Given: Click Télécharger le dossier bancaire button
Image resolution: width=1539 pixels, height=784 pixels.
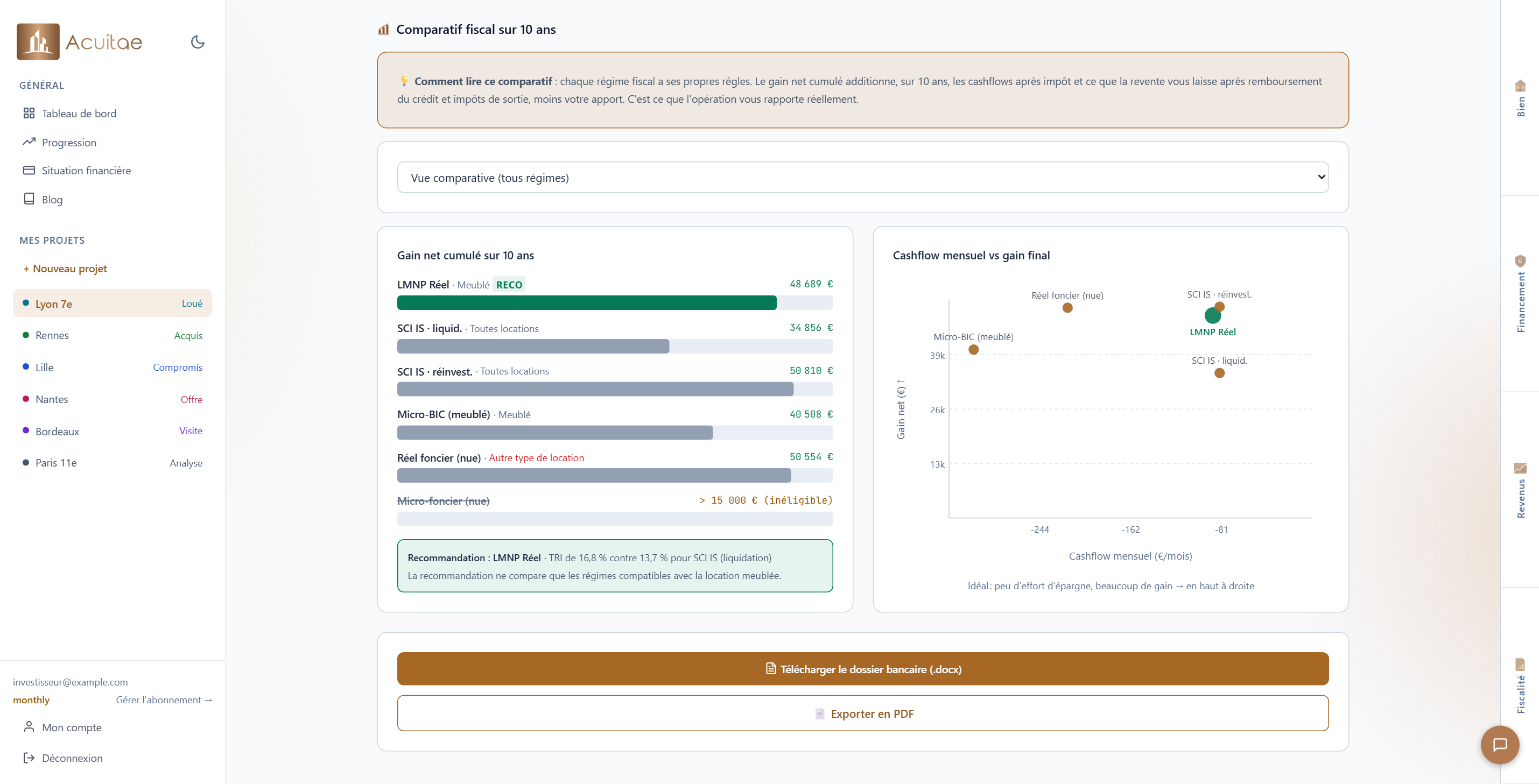Looking at the screenshot, I should pos(863,669).
